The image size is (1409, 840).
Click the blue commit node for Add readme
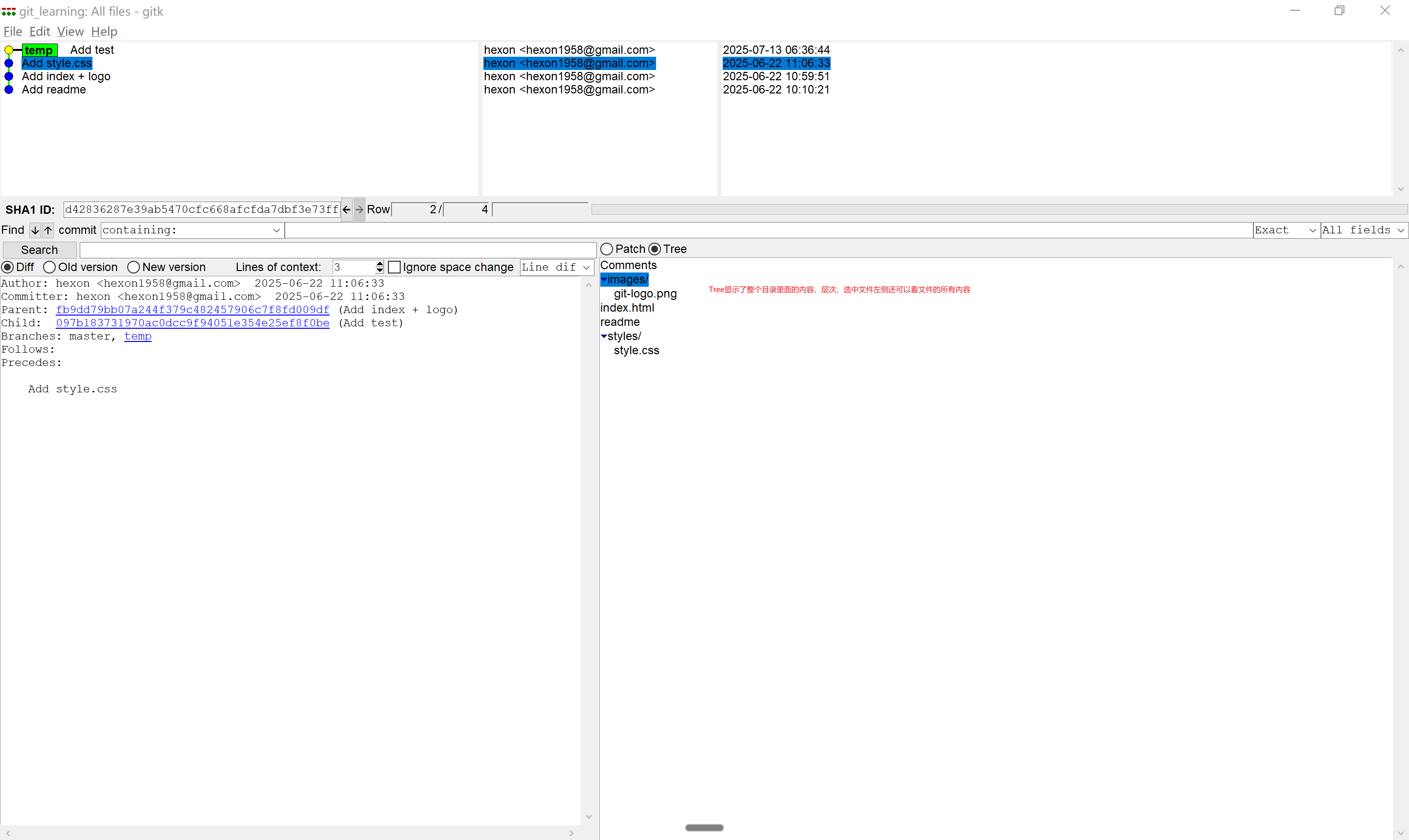click(8, 90)
